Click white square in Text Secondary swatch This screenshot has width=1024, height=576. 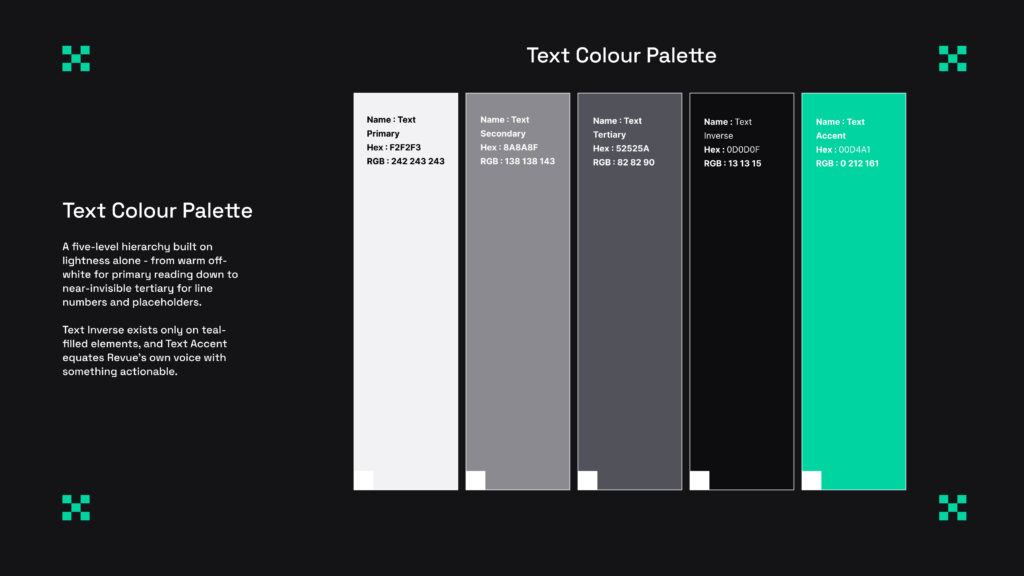click(475, 480)
